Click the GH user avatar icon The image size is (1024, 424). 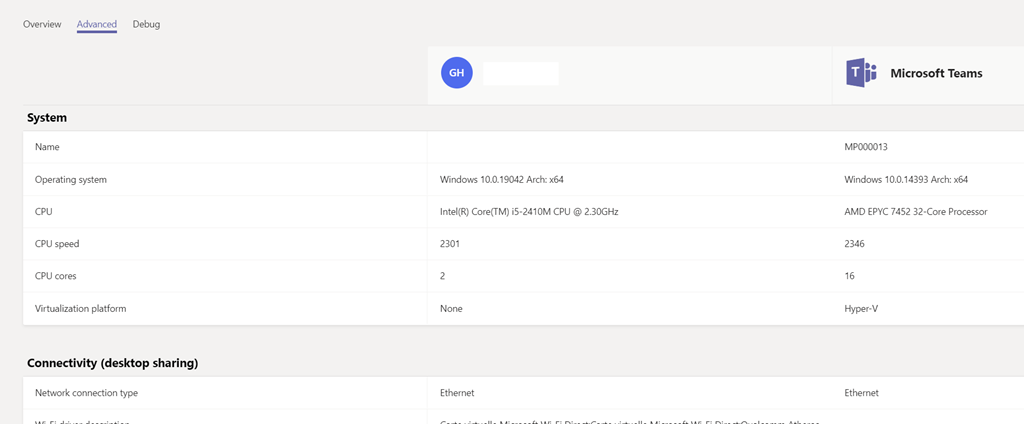tap(456, 73)
